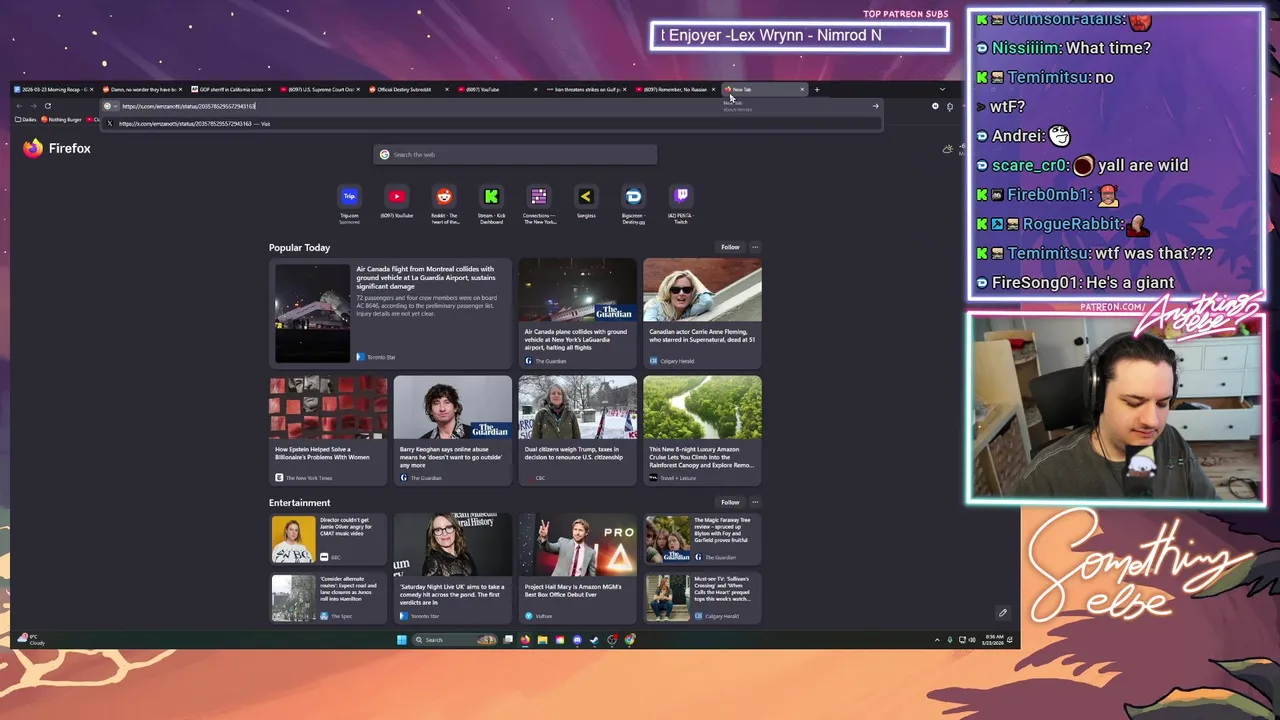Open Firefox from the taskbar

pyautogui.click(x=525, y=640)
